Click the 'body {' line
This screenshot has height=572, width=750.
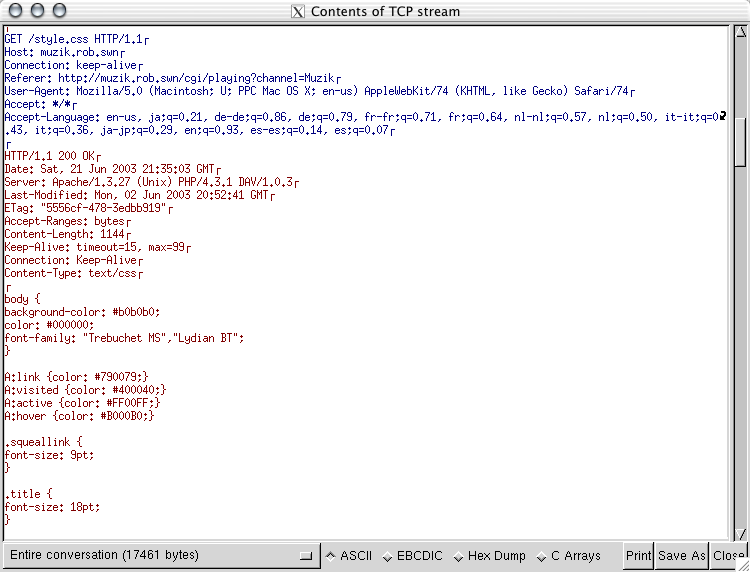tap(22, 299)
